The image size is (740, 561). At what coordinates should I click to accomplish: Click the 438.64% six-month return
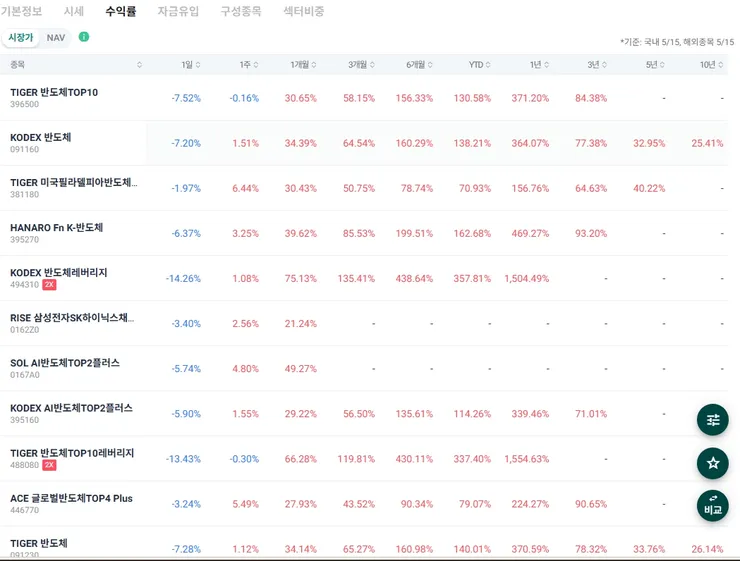(414, 278)
